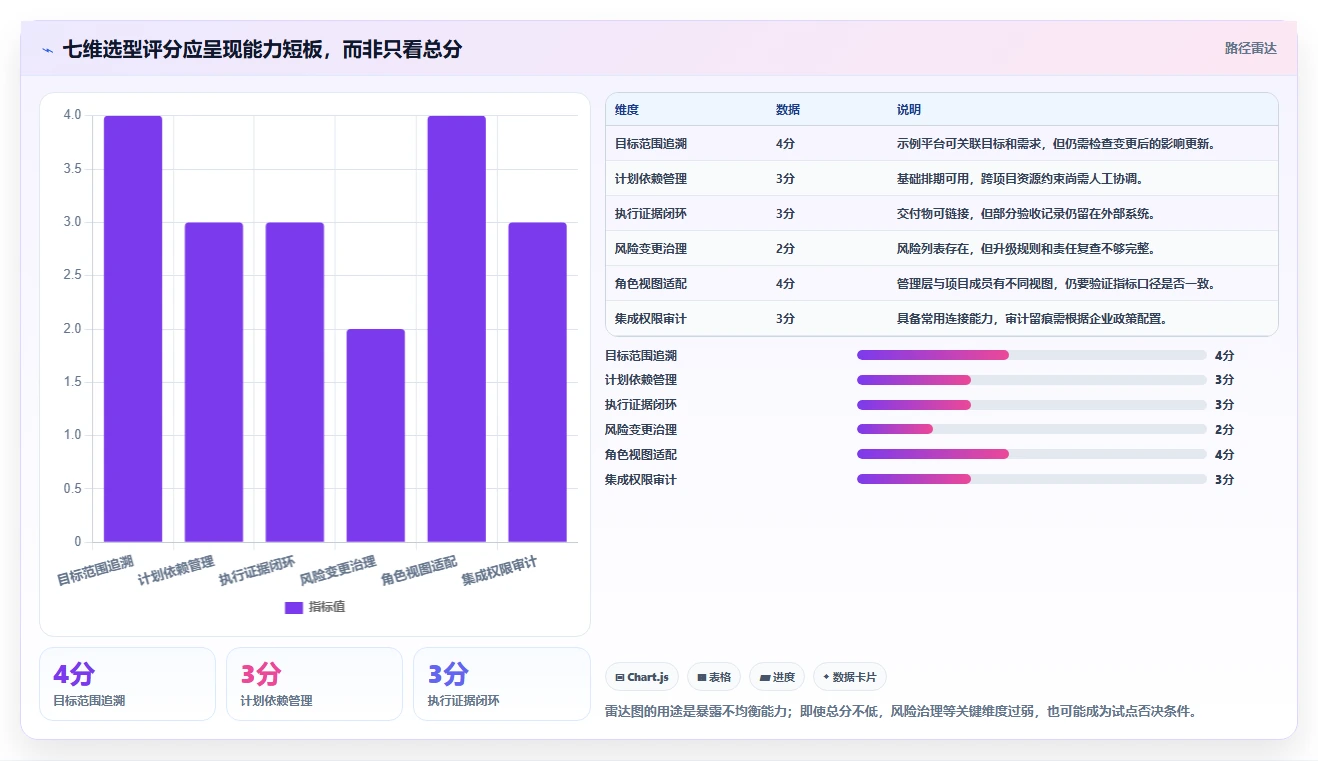Select the 目标范围追溯 table row cell
This screenshot has width=1318, height=761.
(651, 144)
